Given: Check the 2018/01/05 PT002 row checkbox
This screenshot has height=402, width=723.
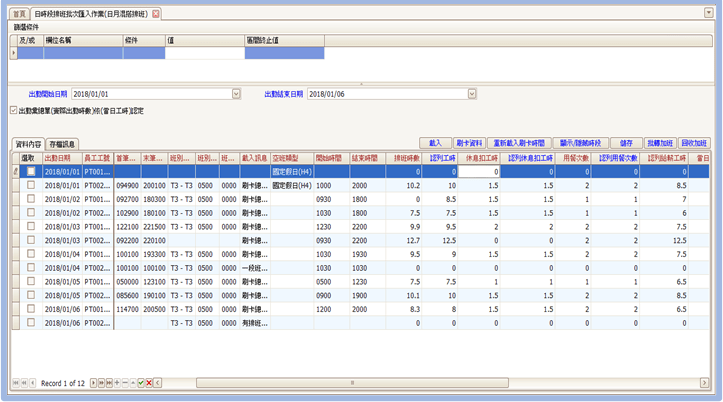Looking at the screenshot, I should (31, 295).
